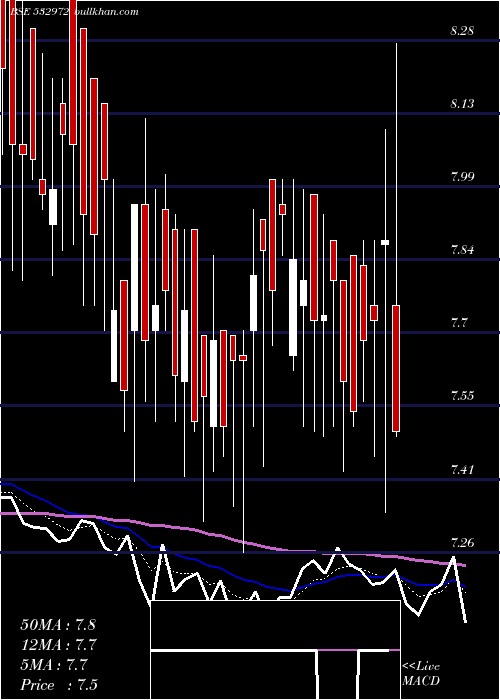
Task: Click the bullkhan.com watermark link
Action: (105, 12)
